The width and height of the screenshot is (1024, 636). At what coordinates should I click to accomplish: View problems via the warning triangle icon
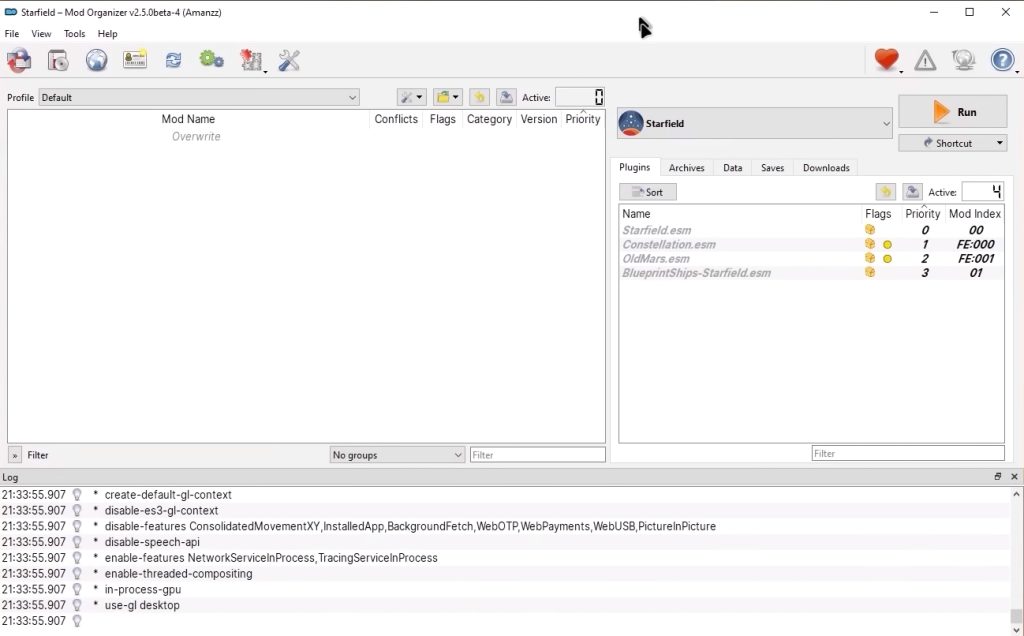pyautogui.click(x=925, y=60)
